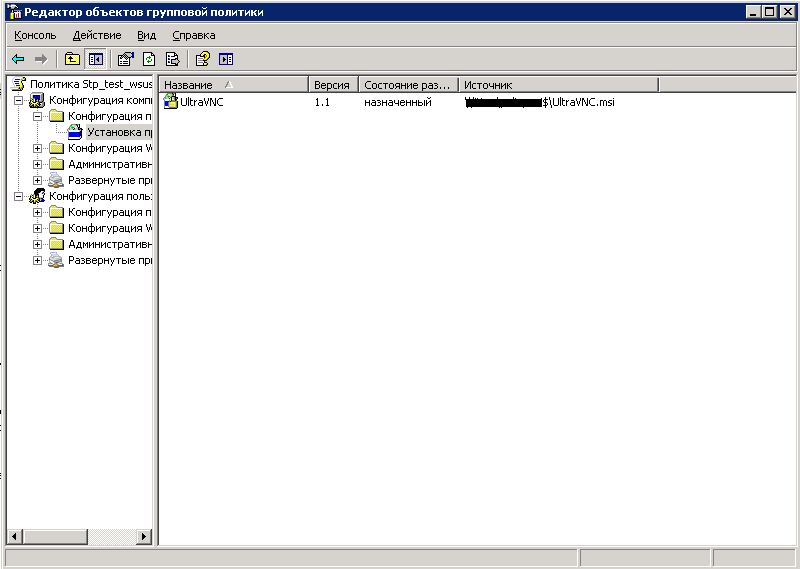Image resolution: width=800 pixels, height=569 pixels.
Task: Click the UltraVNC.msi source path cell
Action: click(x=540, y=102)
